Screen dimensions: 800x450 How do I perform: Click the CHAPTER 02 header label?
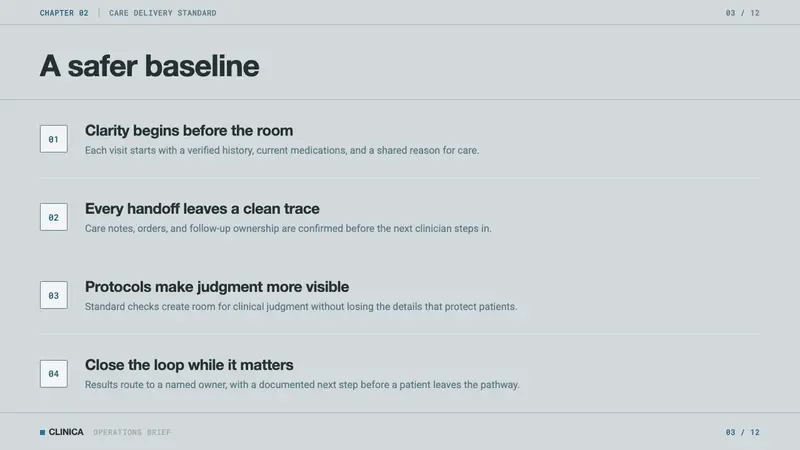coord(64,13)
